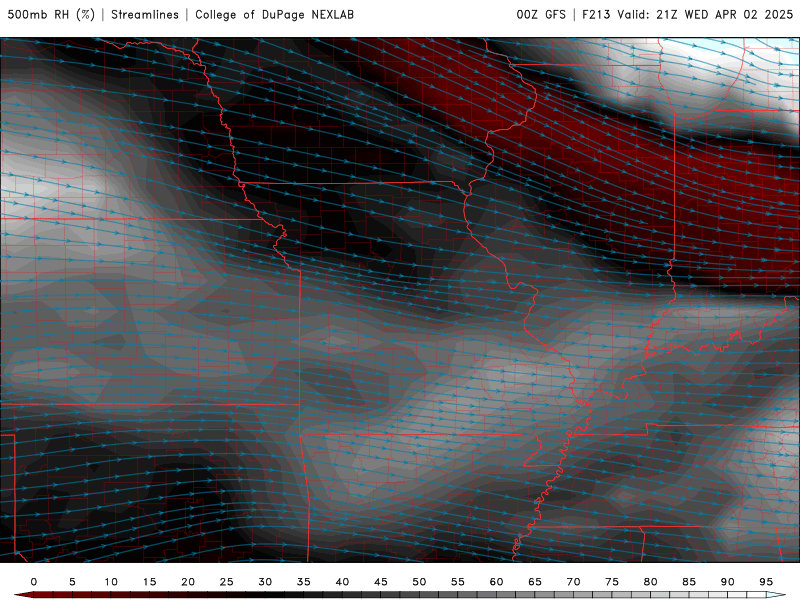This screenshot has height=600, width=800.
Task: Click the "20" value on the color scale
Action: 188,582
